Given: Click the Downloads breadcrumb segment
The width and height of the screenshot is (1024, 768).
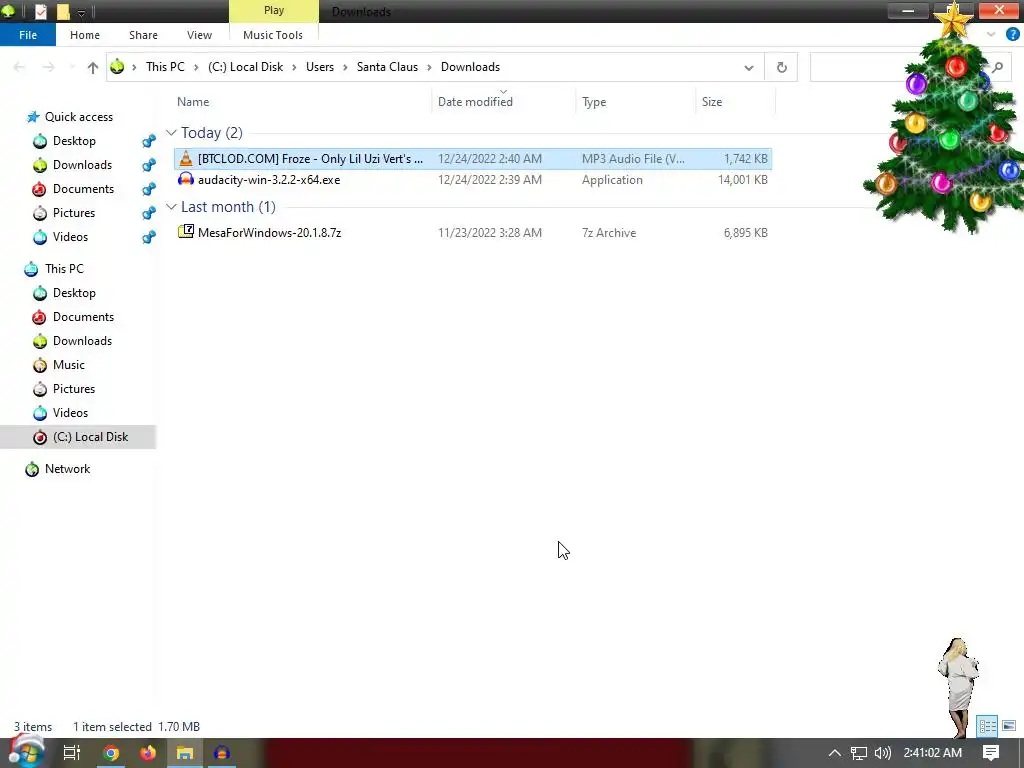Looking at the screenshot, I should [x=470, y=67].
